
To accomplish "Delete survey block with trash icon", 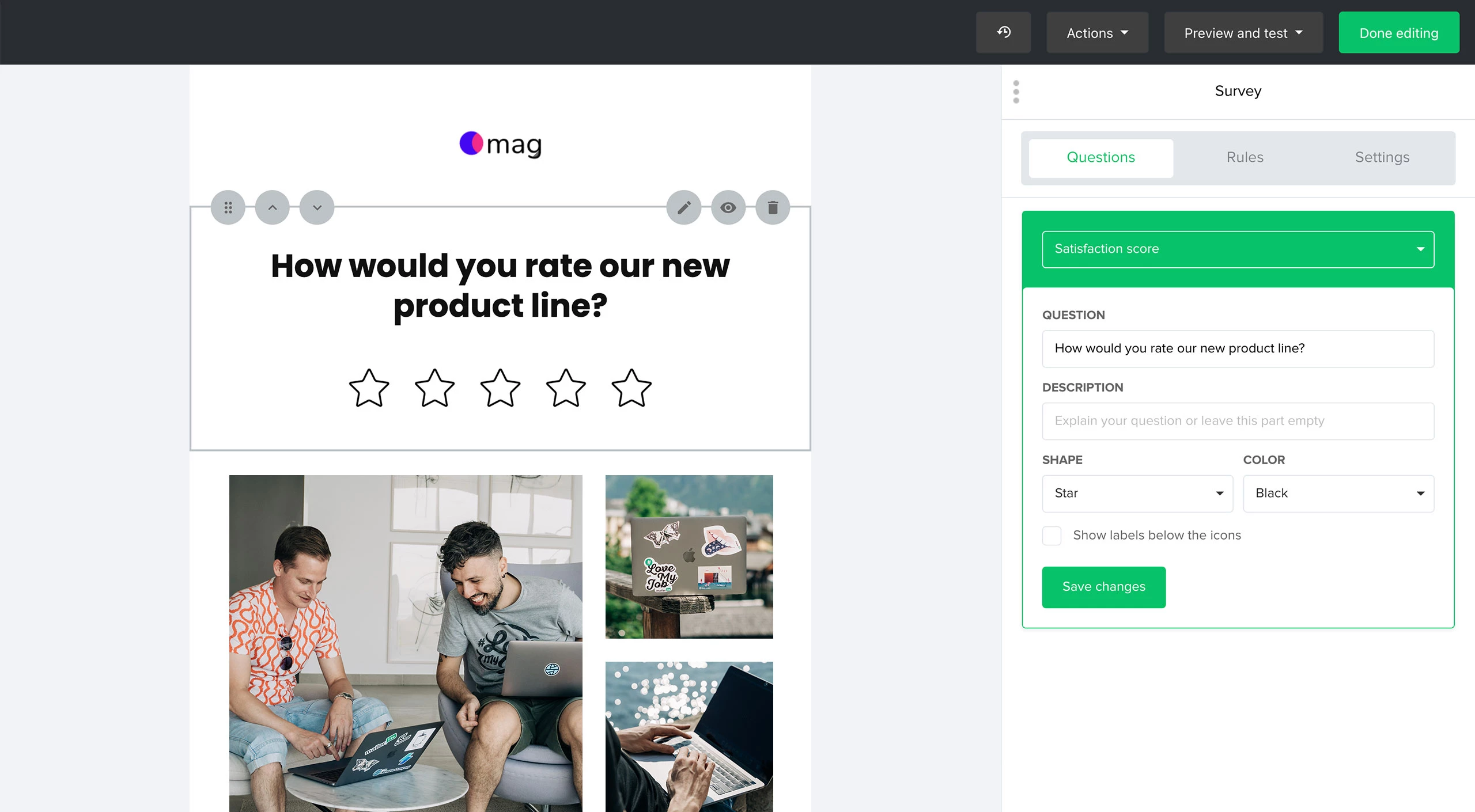I will coord(773,207).
